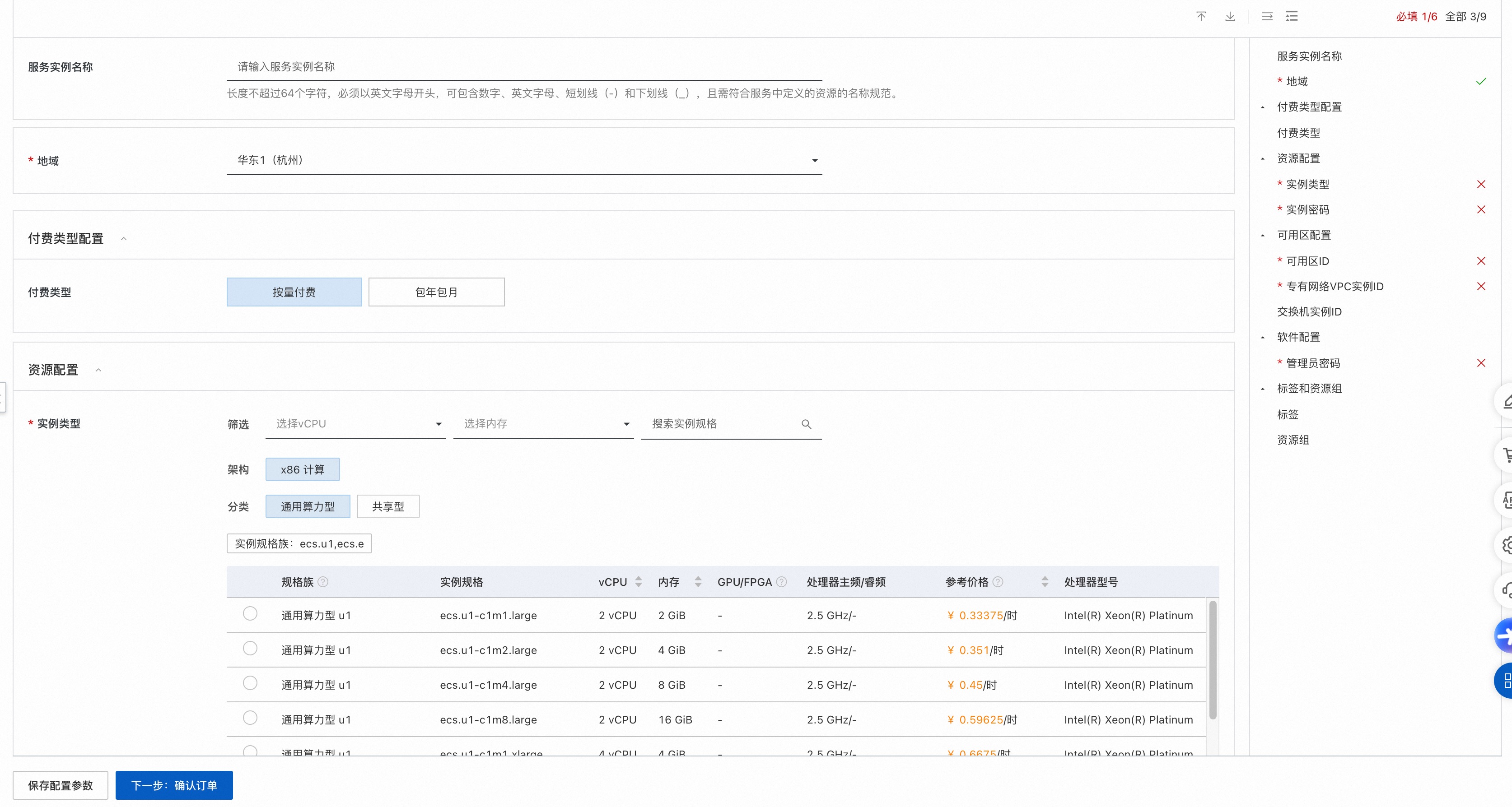The image size is (1512, 807).
Task: Click 下一步：确认订单 button
Action: point(174,785)
